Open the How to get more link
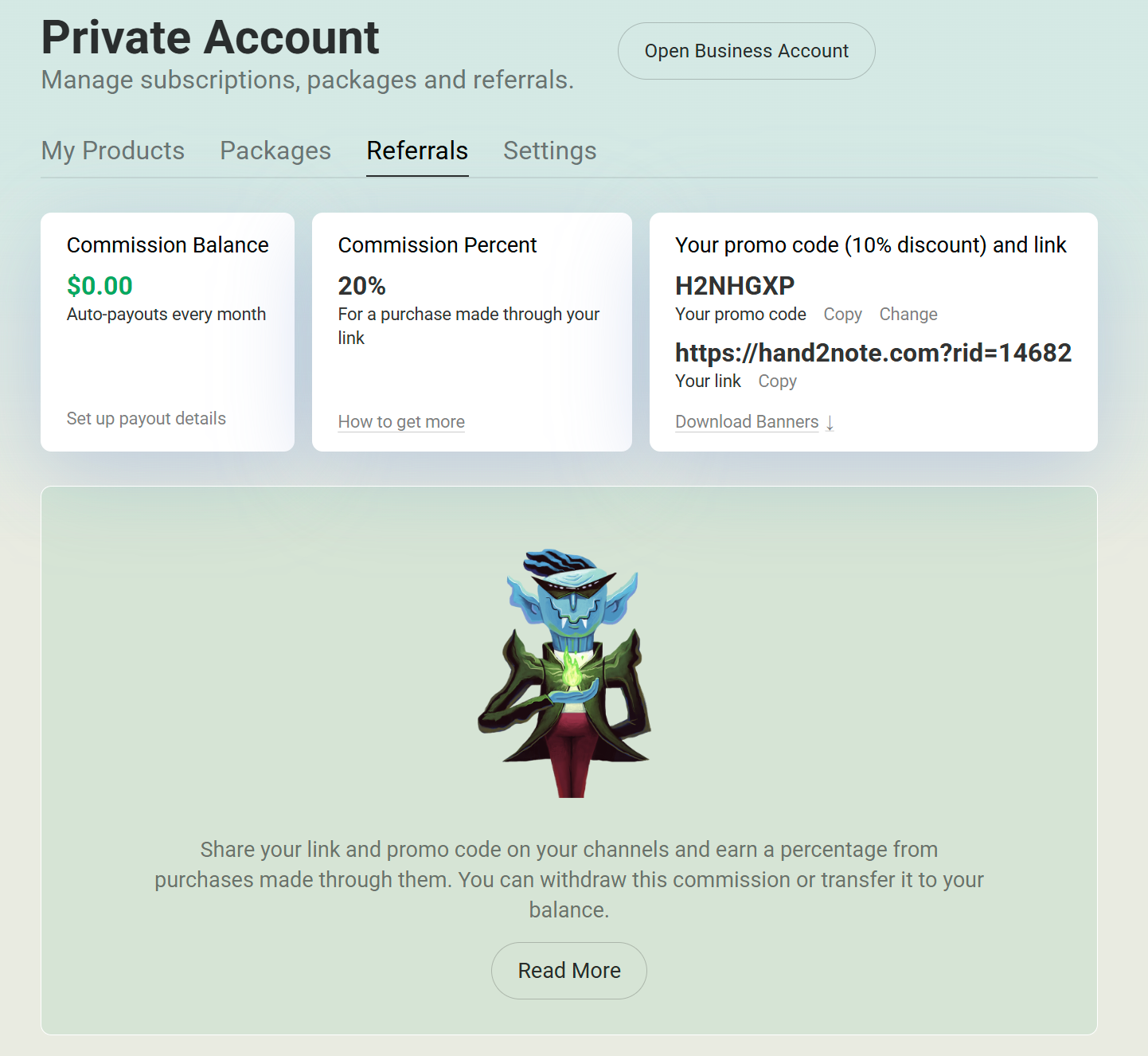Screen dimensions: 1148x1056 pyautogui.click(x=401, y=421)
